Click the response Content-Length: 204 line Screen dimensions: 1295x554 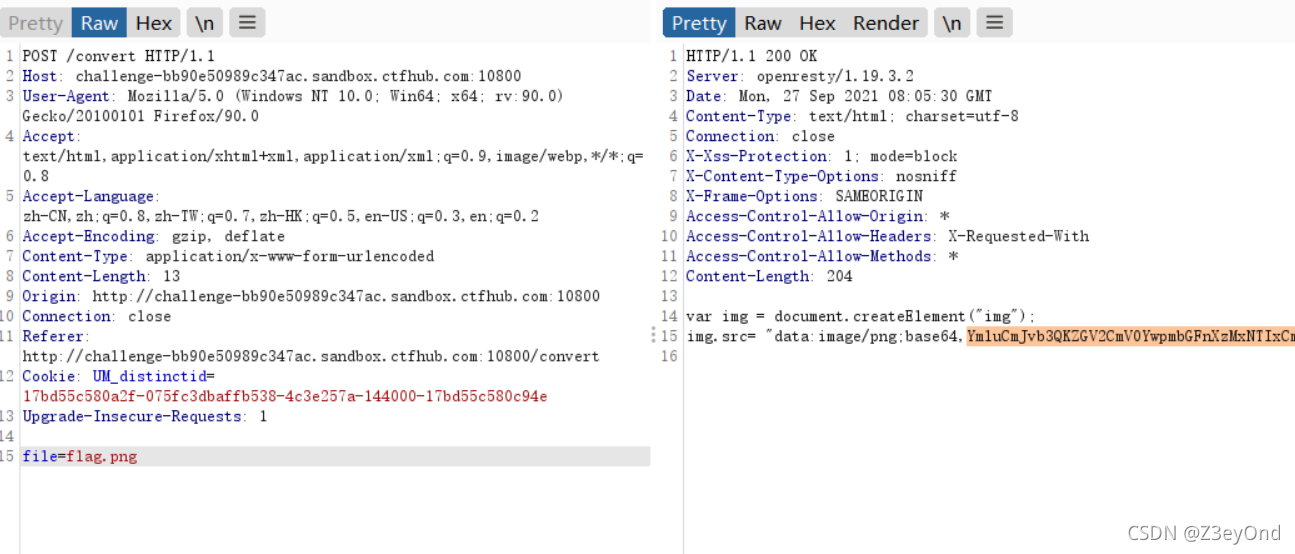click(x=770, y=276)
